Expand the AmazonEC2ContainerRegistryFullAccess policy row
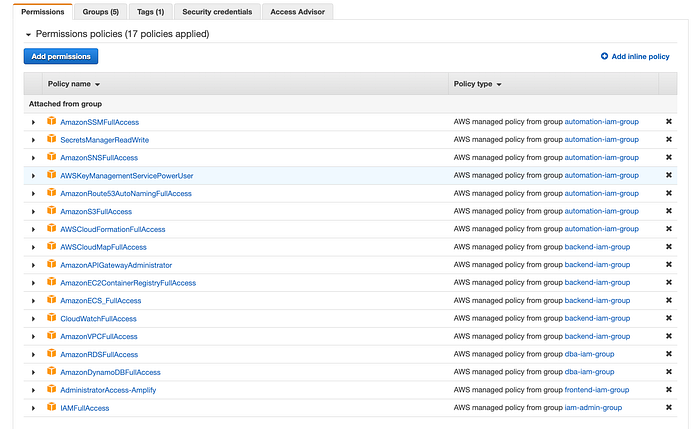 (x=33, y=283)
